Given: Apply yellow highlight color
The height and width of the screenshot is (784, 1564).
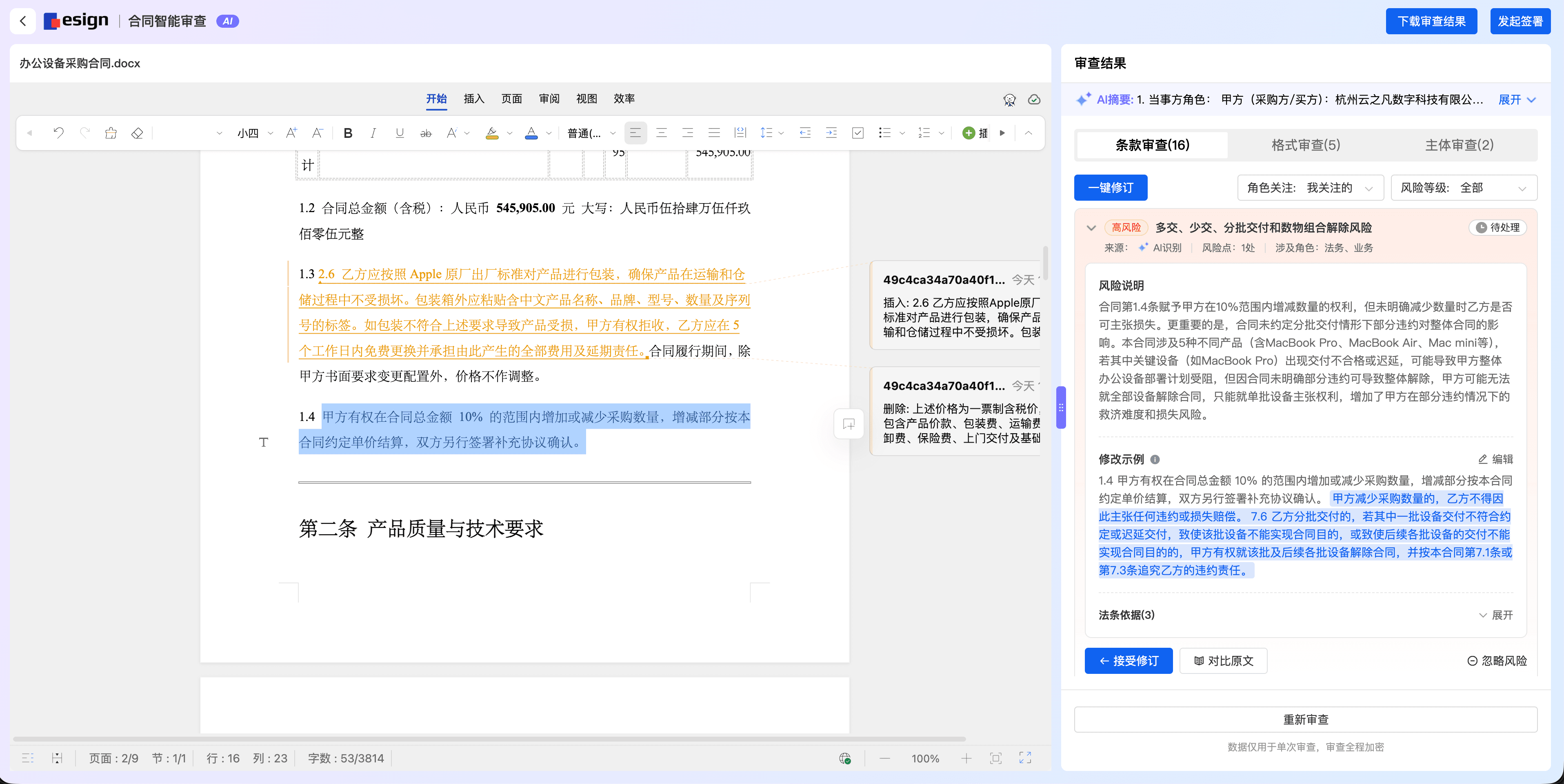Looking at the screenshot, I should pyautogui.click(x=492, y=133).
